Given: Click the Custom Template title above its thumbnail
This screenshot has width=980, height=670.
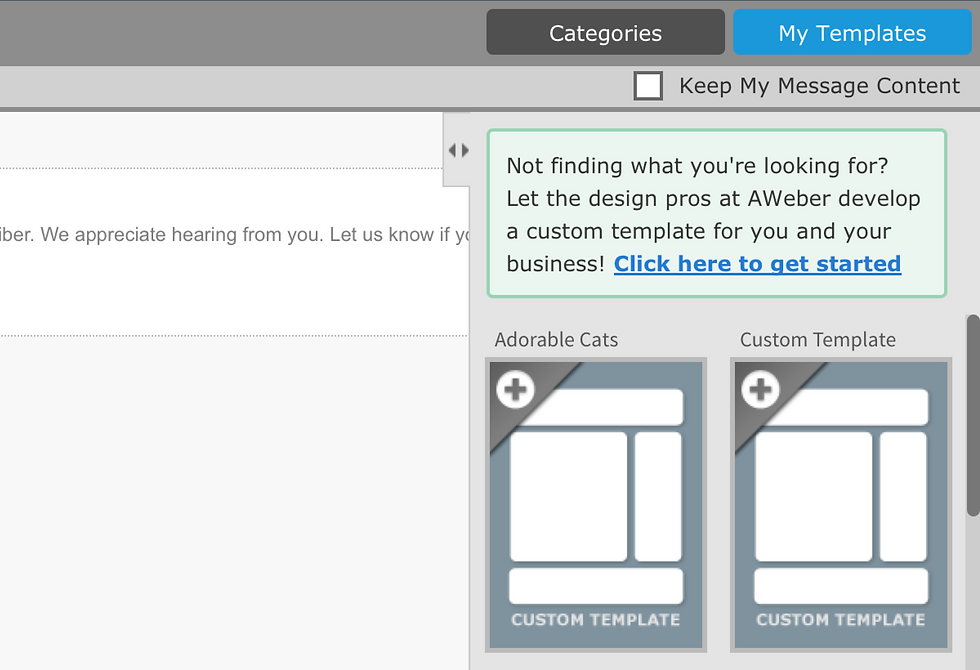Looking at the screenshot, I should click(x=817, y=340).
